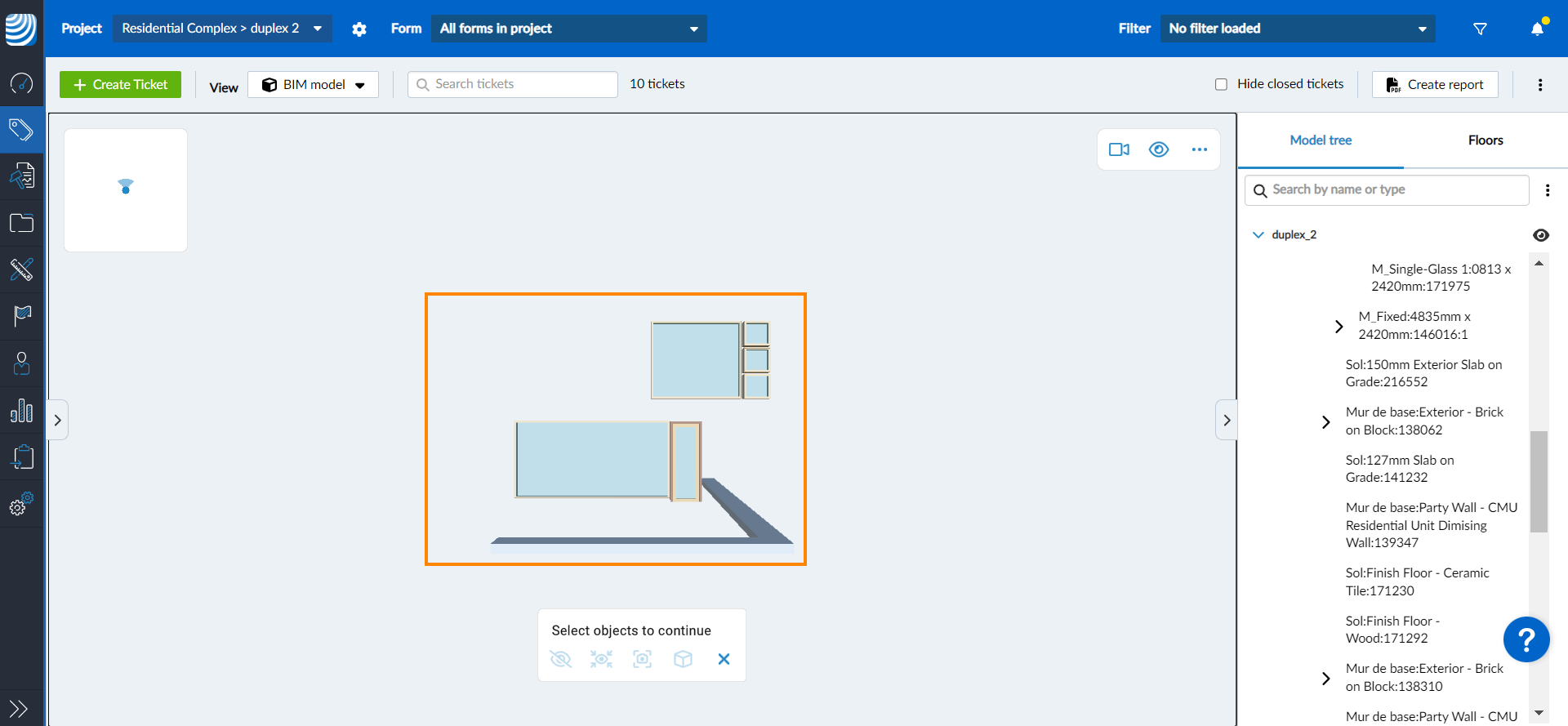Open project settings gear icon

pos(359,29)
